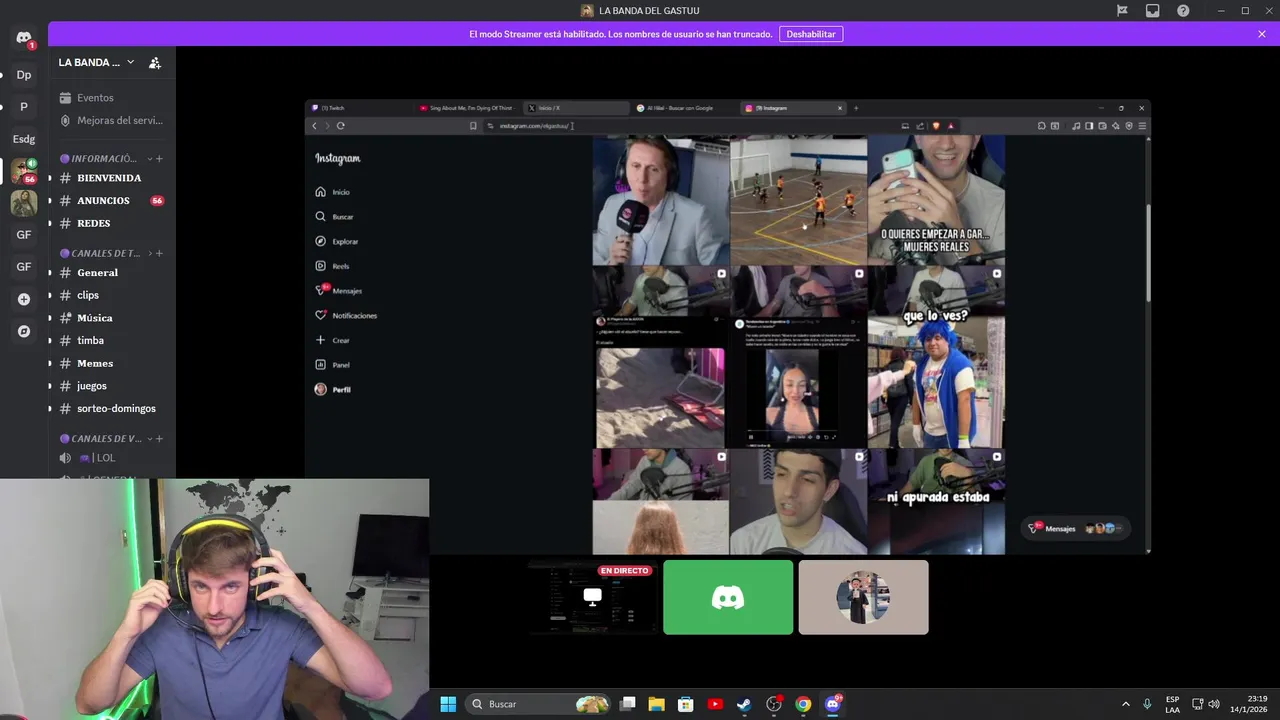This screenshot has height=720, width=1280.
Task: Open File Explorer from the taskbar
Action: pyautogui.click(x=656, y=704)
